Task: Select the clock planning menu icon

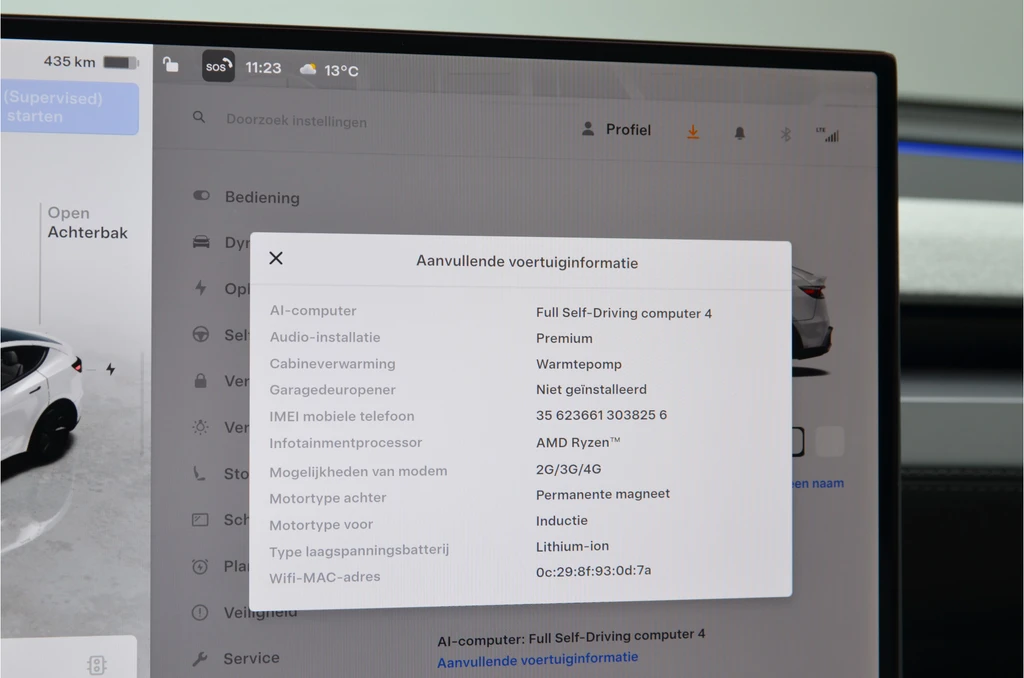Action: point(200,566)
